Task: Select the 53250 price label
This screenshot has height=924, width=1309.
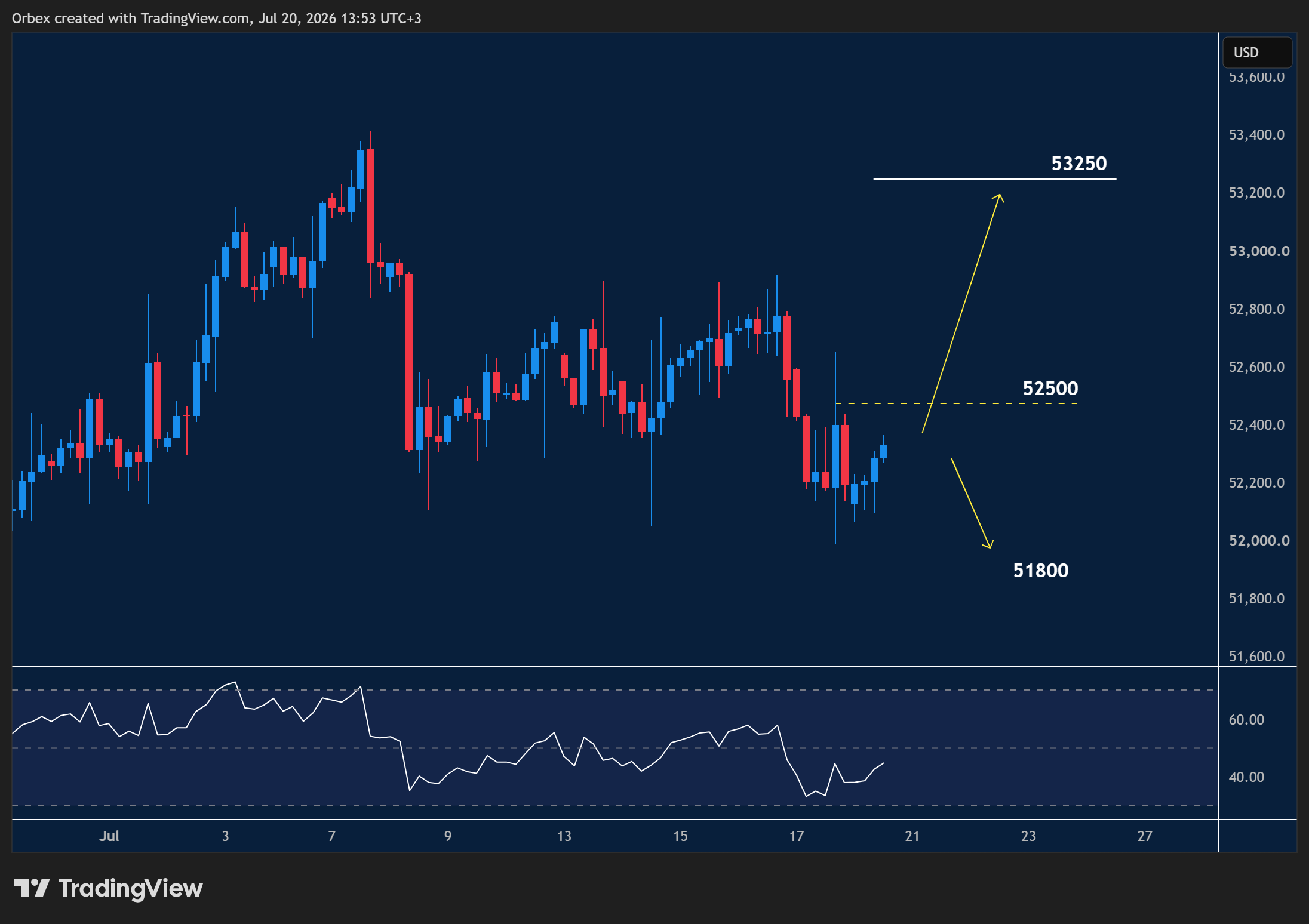Action: tap(1078, 164)
